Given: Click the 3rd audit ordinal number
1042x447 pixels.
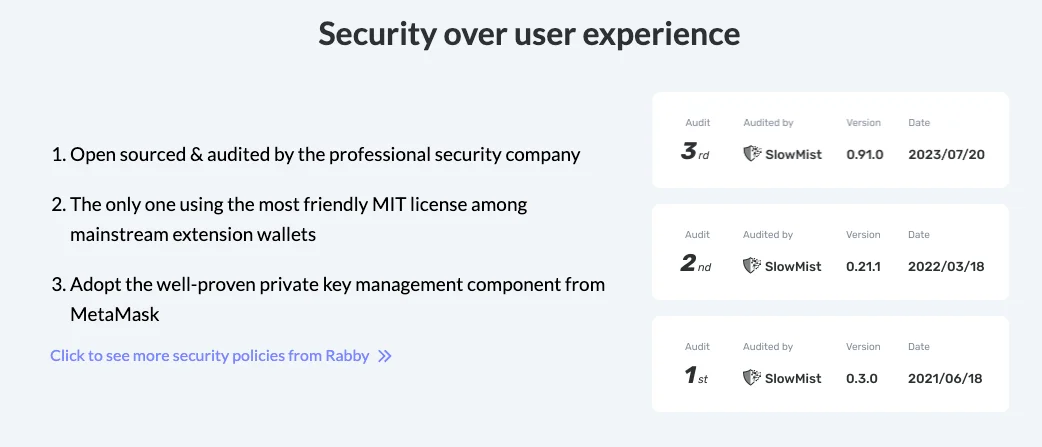Looking at the screenshot, I should pyautogui.click(x=695, y=154).
